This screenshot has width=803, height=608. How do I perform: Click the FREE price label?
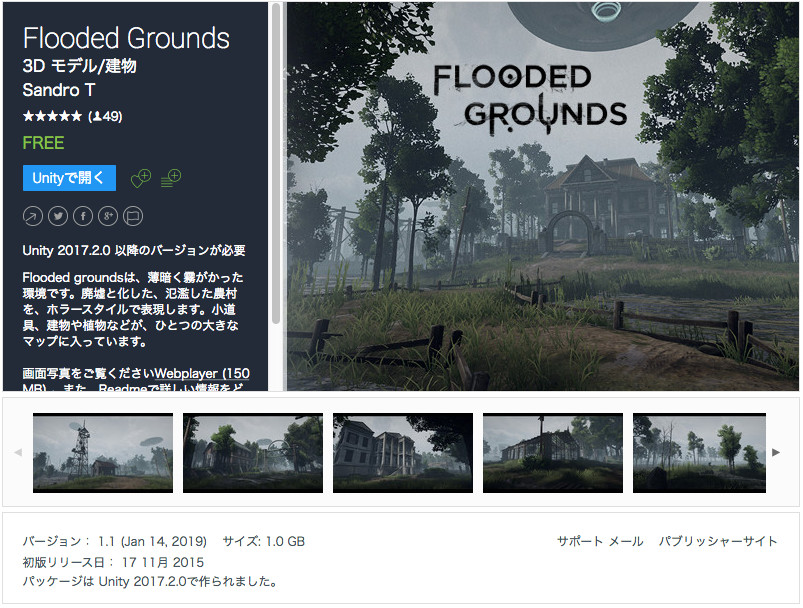coord(44,143)
